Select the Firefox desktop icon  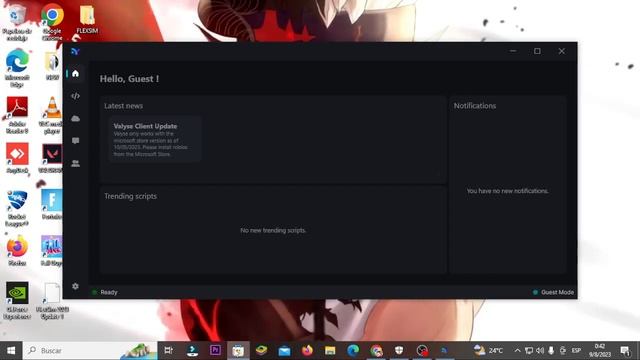point(17,251)
